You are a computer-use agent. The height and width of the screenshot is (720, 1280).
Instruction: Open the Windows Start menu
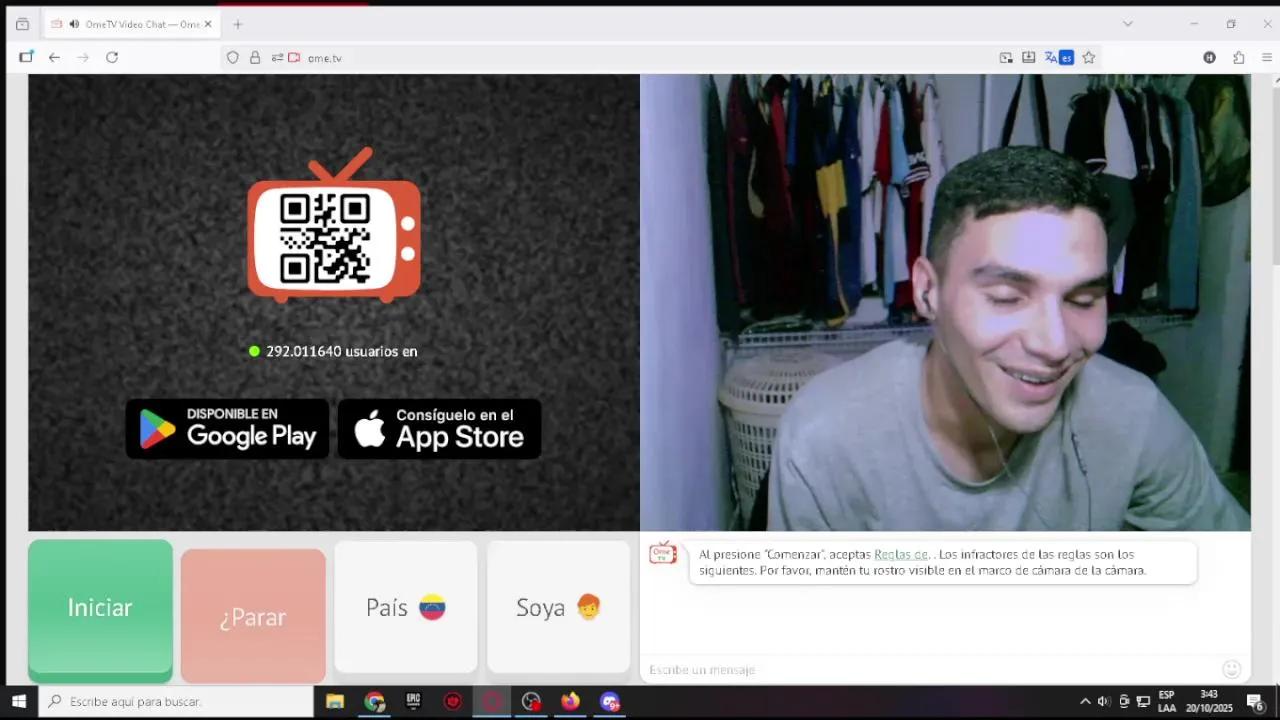18,702
